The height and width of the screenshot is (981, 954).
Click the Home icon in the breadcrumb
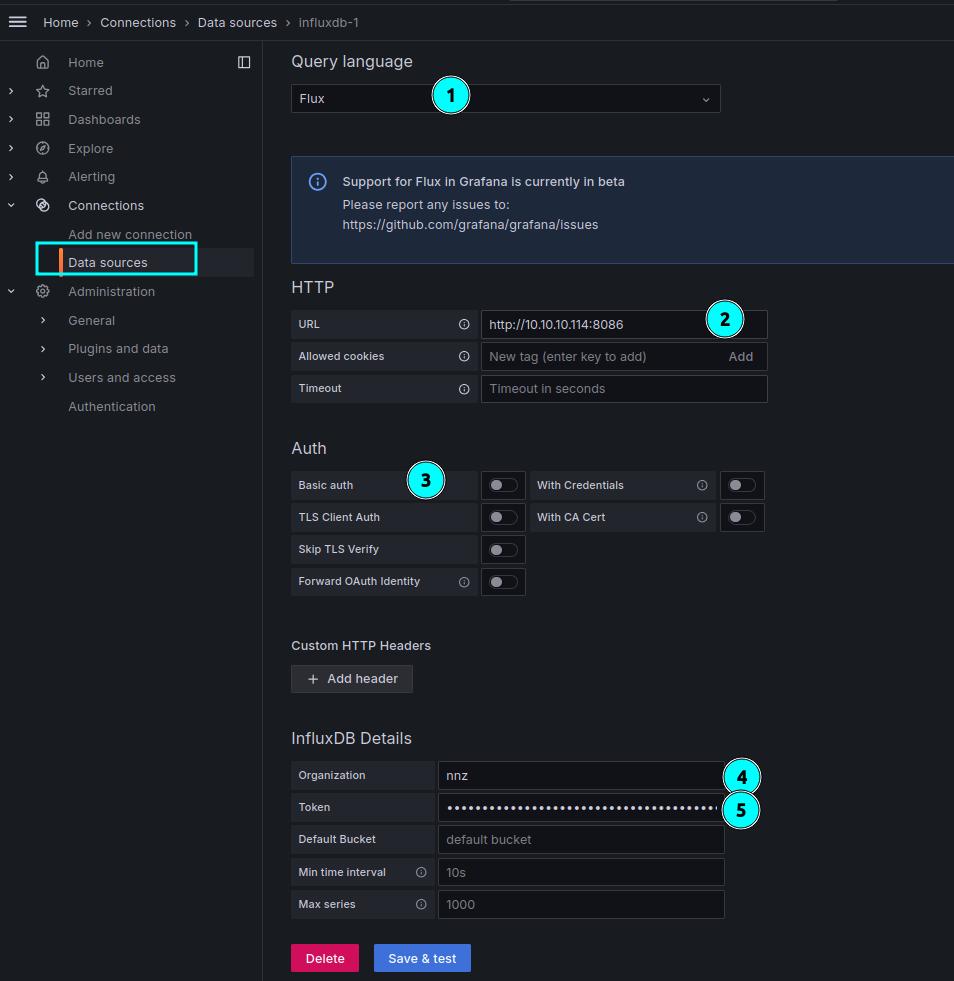tap(60, 22)
